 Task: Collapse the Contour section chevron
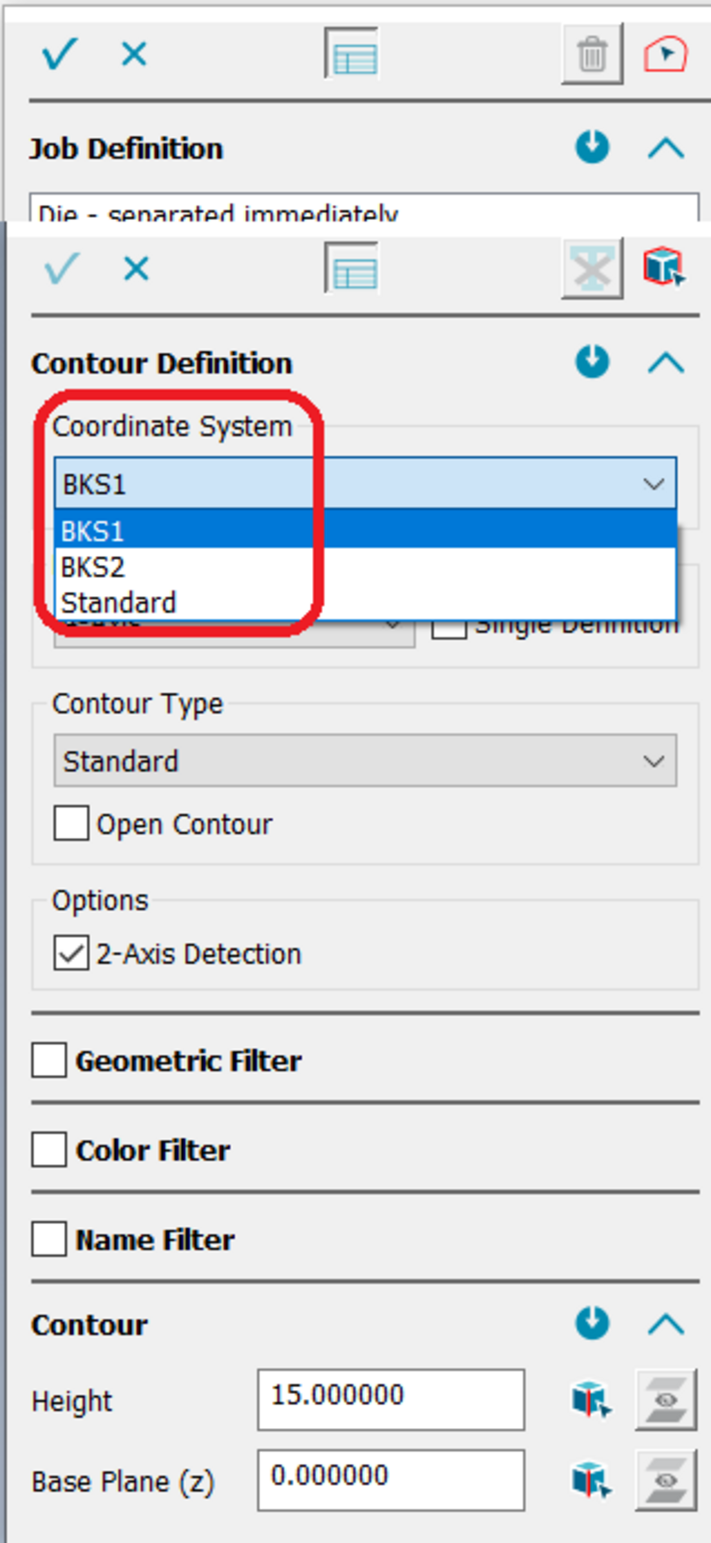pyautogui.click(x=665, y=1324)
